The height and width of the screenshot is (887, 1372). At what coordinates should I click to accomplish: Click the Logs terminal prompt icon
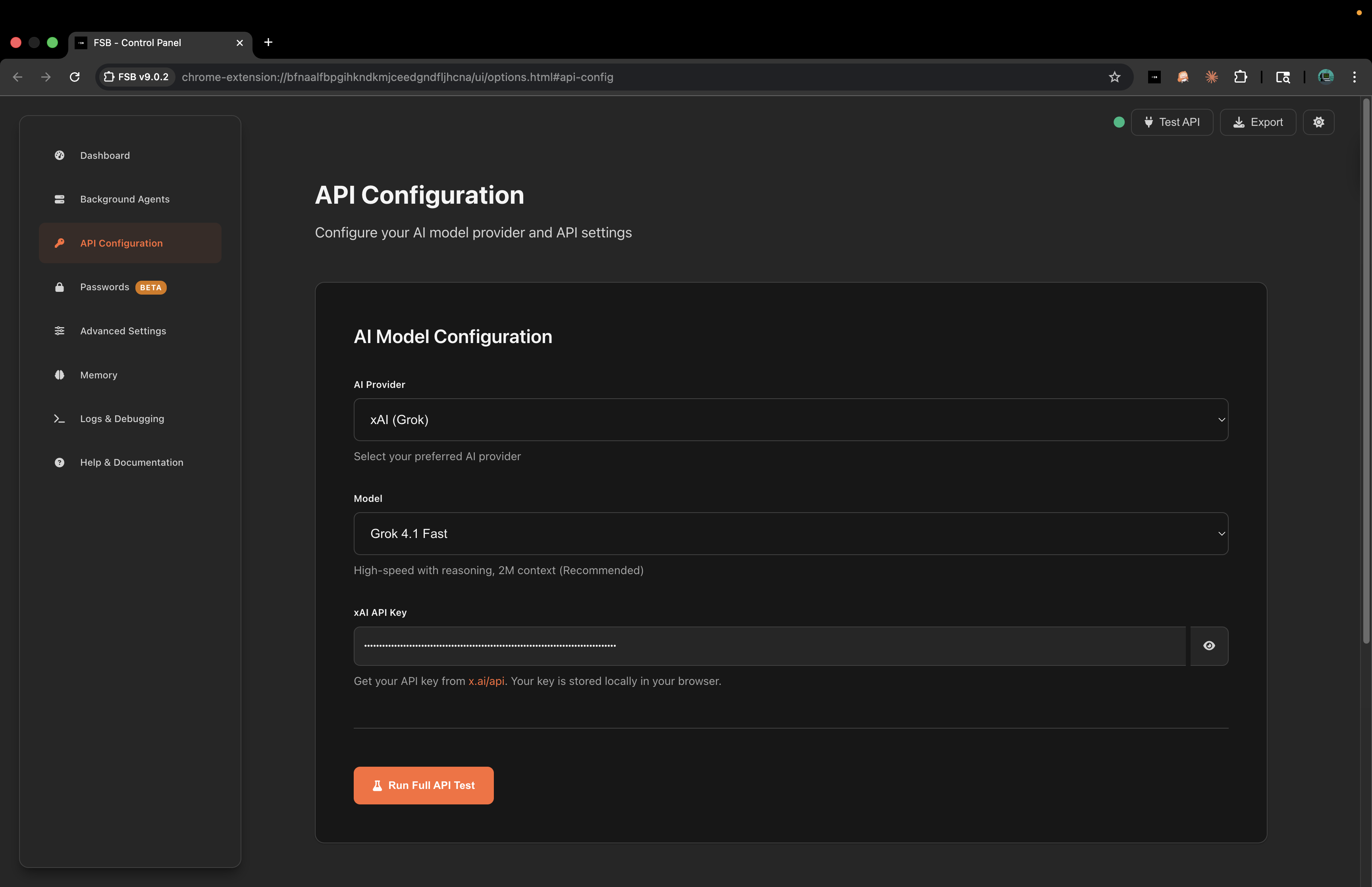tap(59, 419)
